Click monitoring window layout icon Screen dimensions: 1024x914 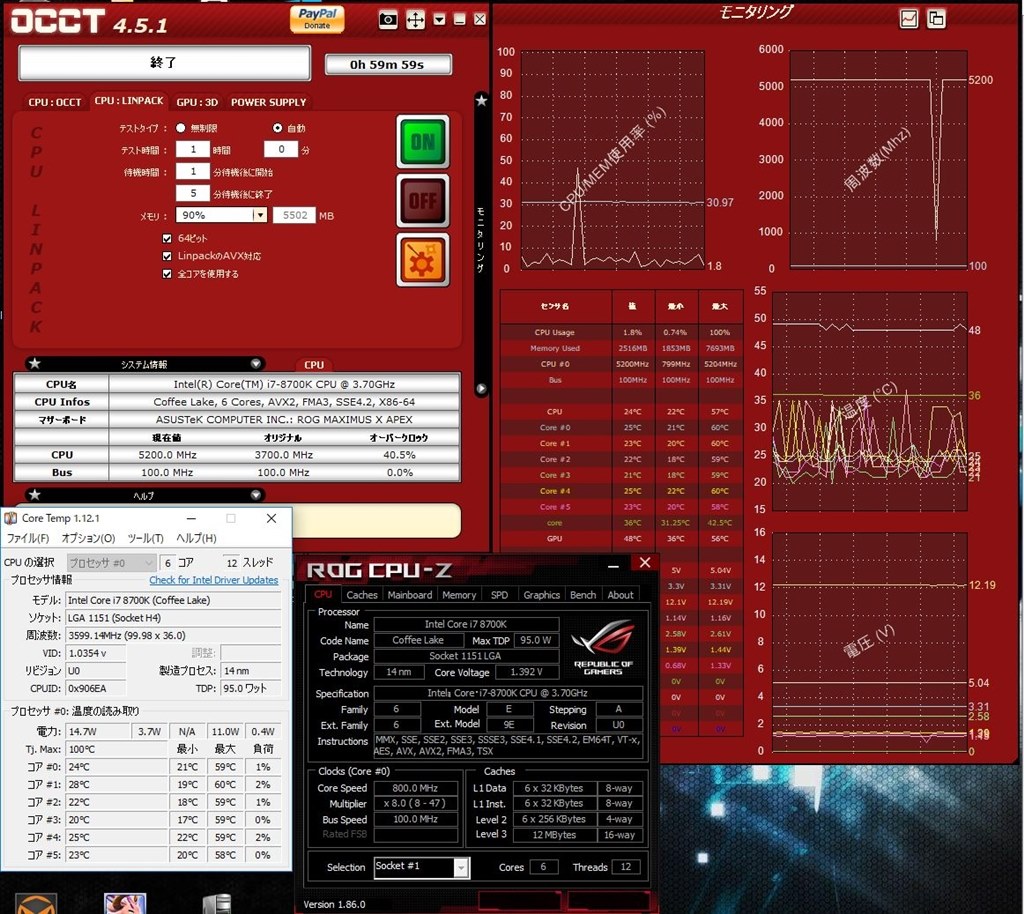pyautogui.click(x=936, y=18)
